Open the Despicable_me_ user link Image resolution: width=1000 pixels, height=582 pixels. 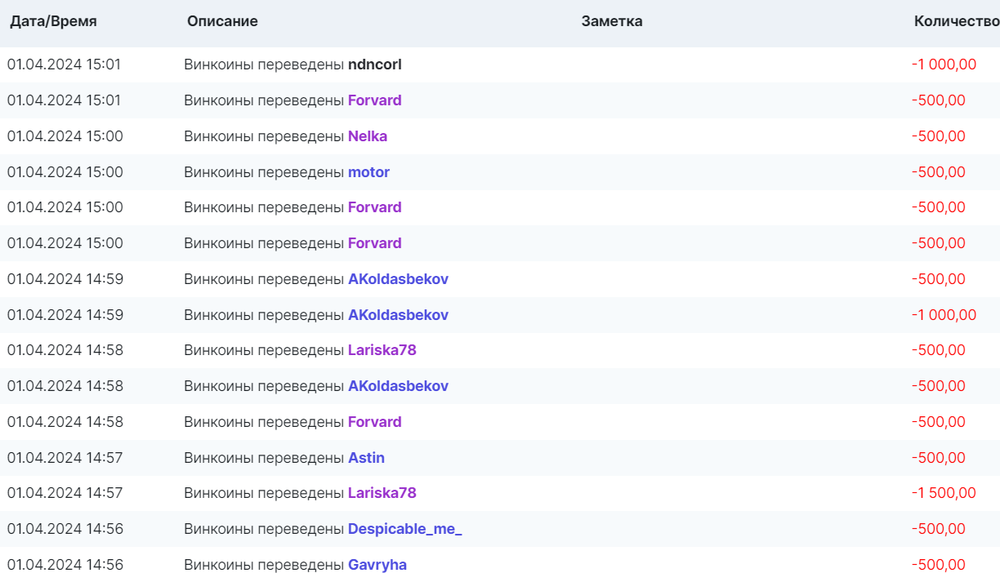[x=404, y=529]
